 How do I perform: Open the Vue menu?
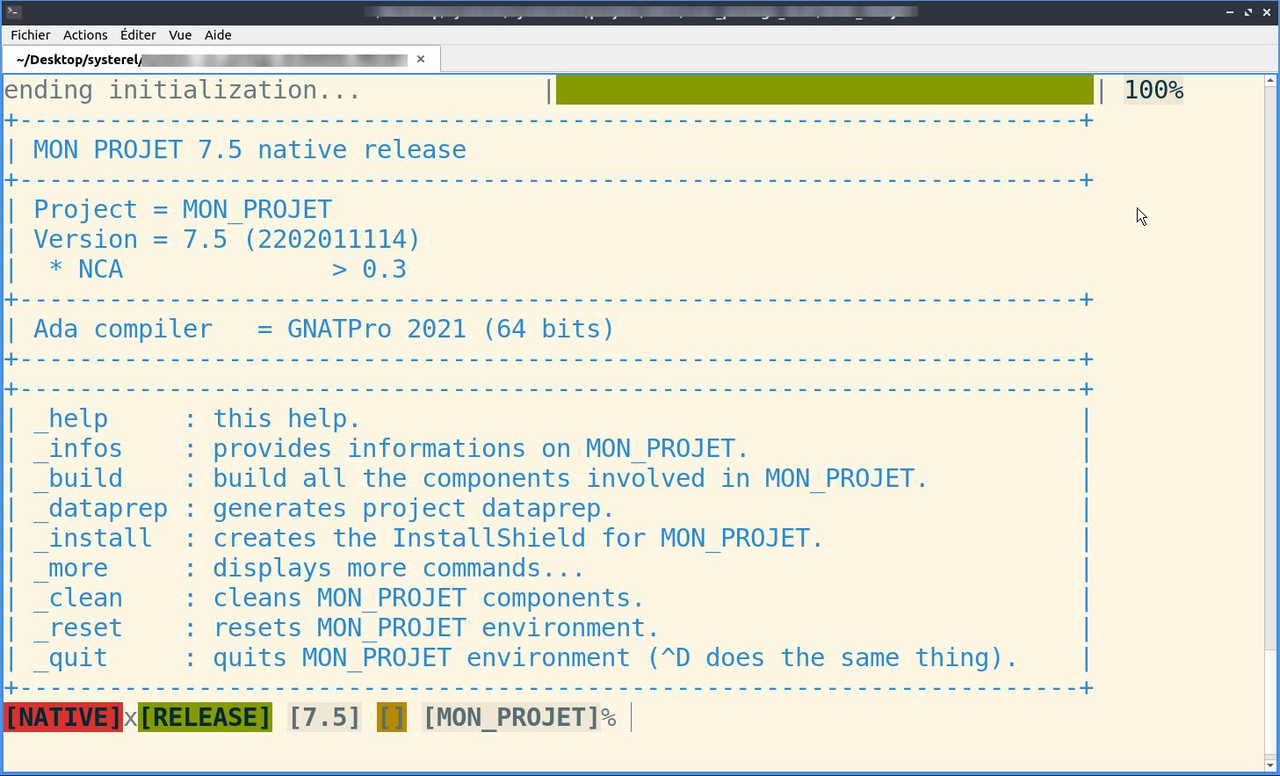click(180, 35)
